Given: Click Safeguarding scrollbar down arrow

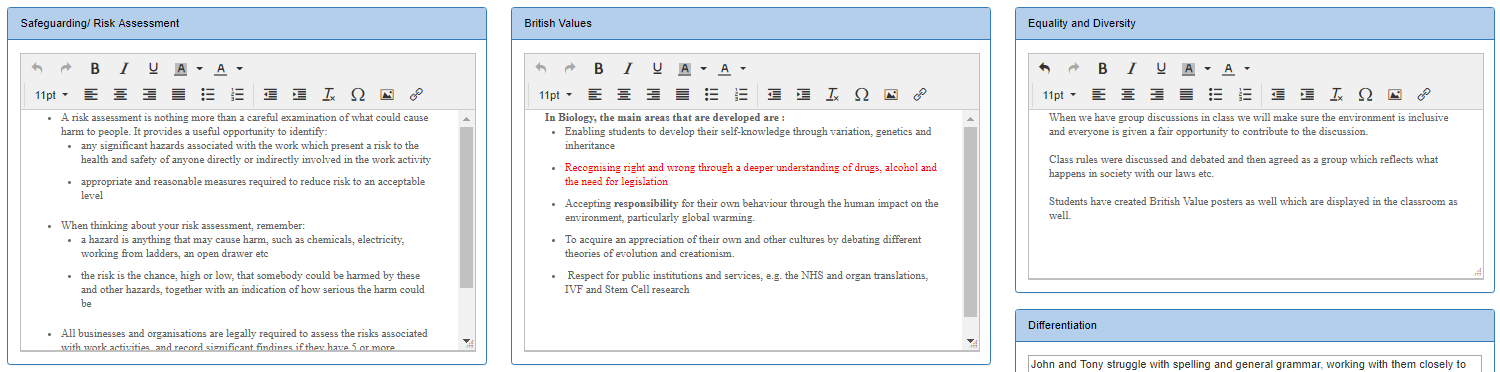Looking at the screenshot, I should 467,342.
